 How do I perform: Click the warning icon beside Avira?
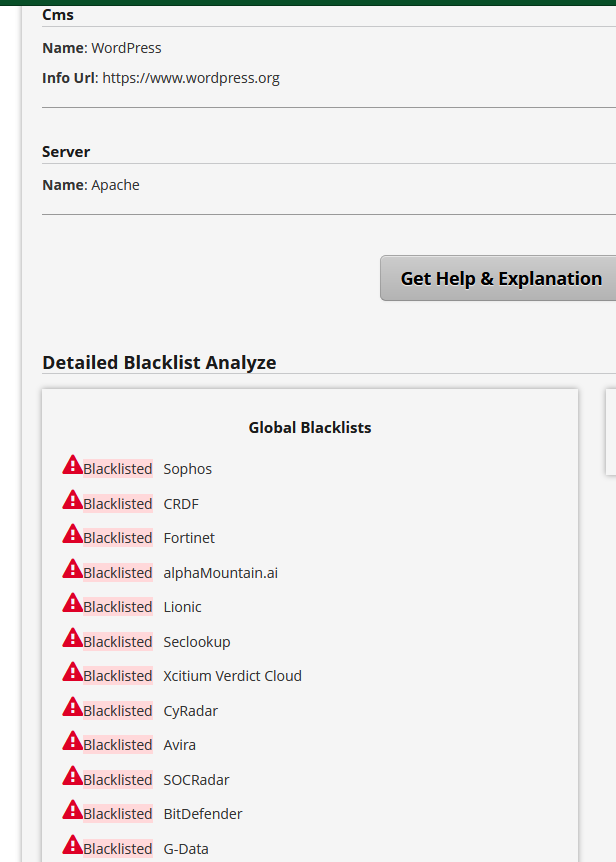click(x=73, y=741)
